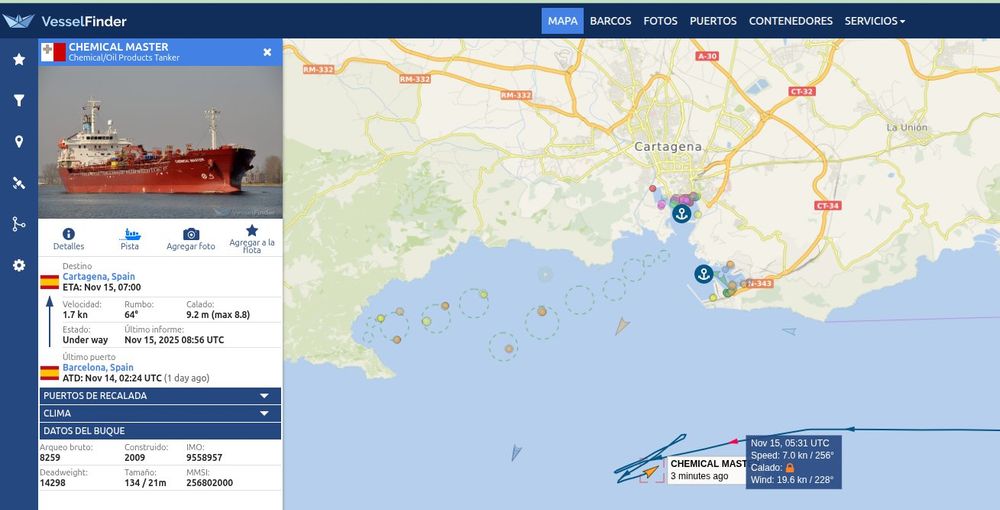This screenshot has height=510, width=1000.
Task: Click MMSI value 256802000
Action: click(209, 483)
